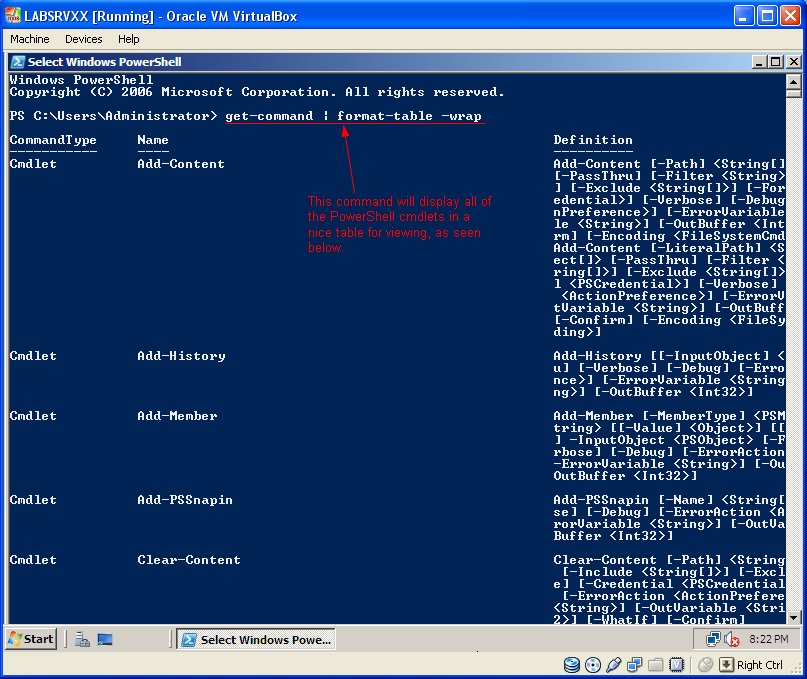
Task: Click the Name column header
Action: click(153, 140)
